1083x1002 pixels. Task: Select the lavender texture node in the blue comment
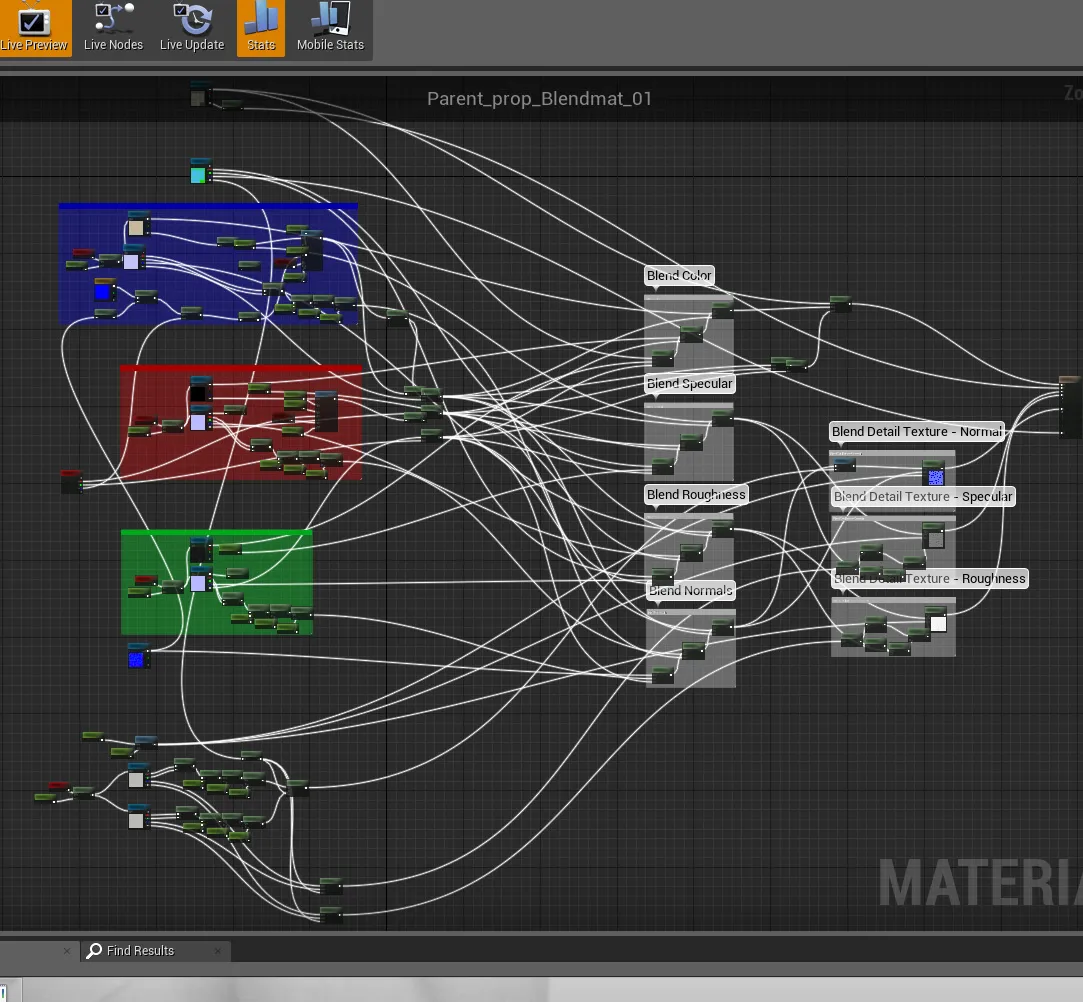pos(133,258)
